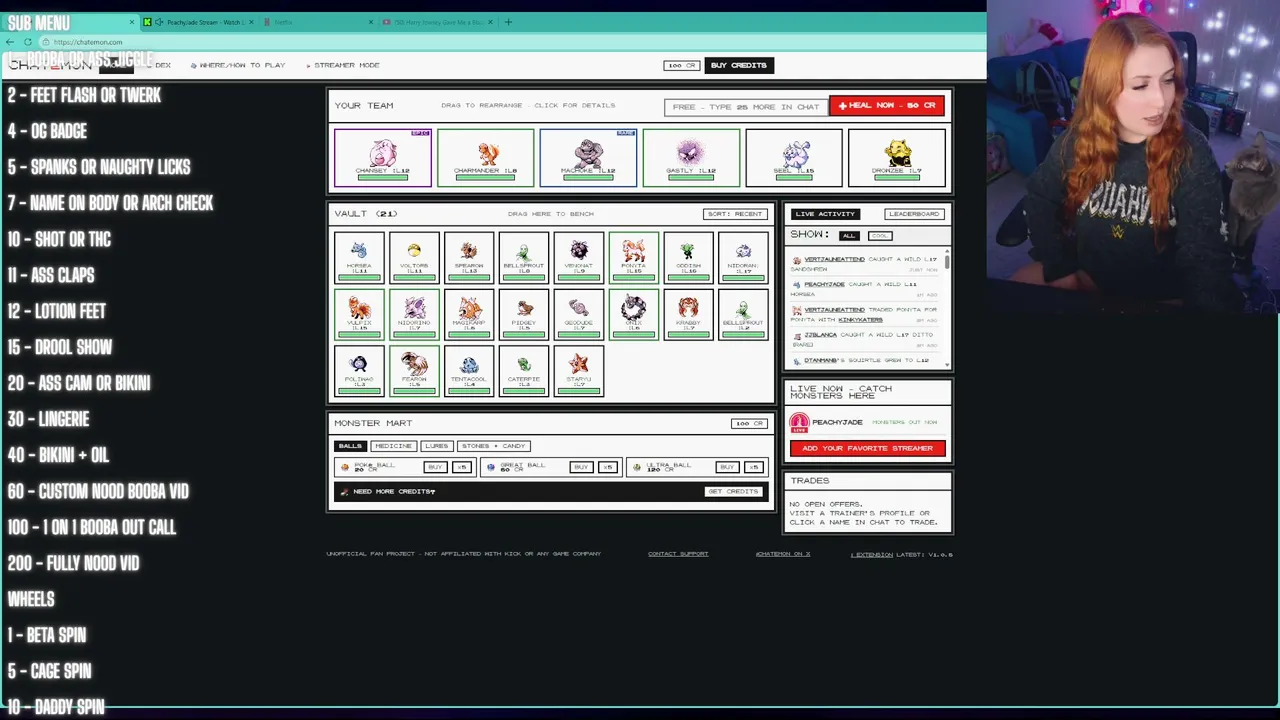Screen dimensions: 1280x720
Task: Click the 100 CR balance in the header
Action: pos(681,65)
